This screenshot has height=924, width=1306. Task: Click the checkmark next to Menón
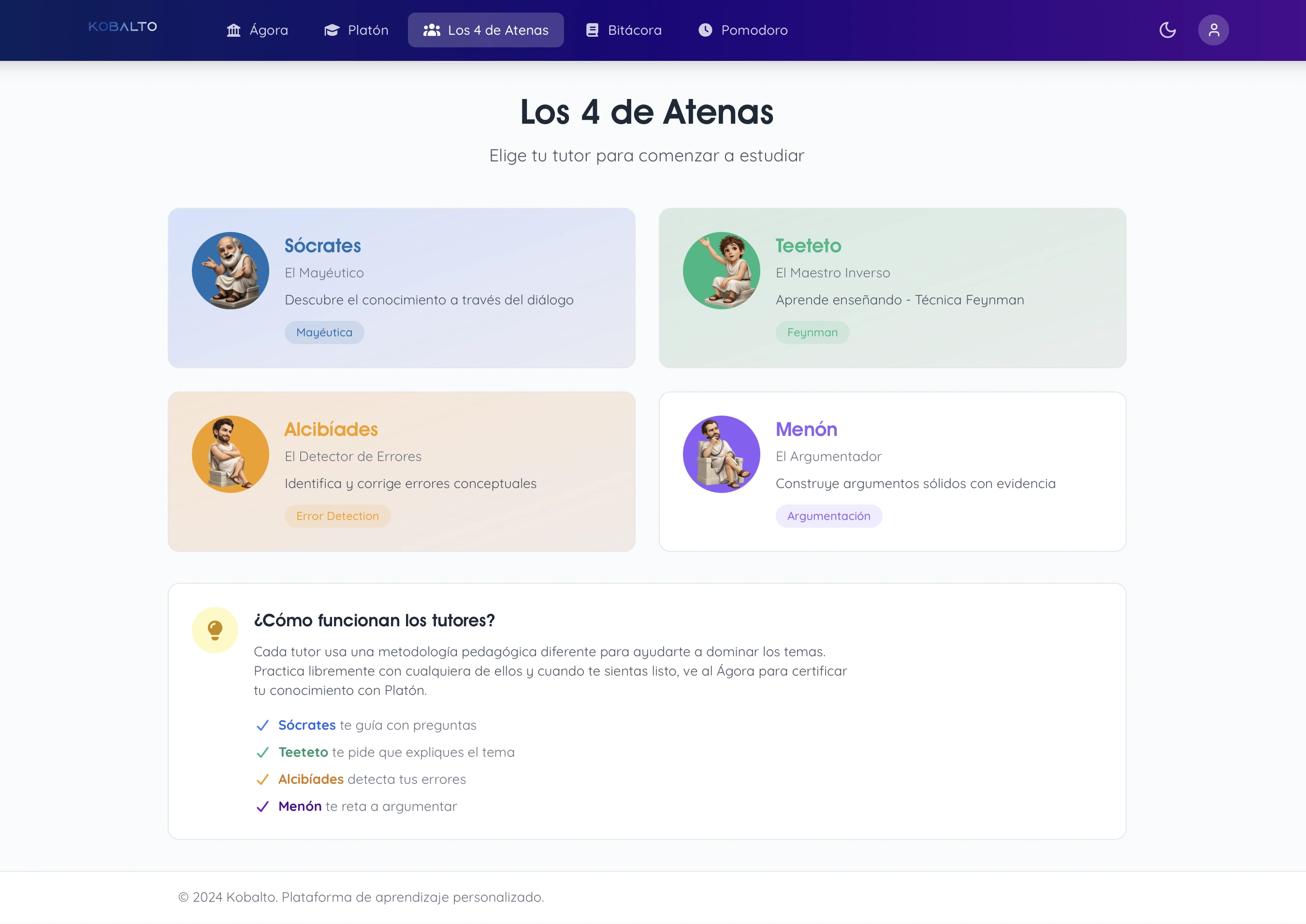263,806
